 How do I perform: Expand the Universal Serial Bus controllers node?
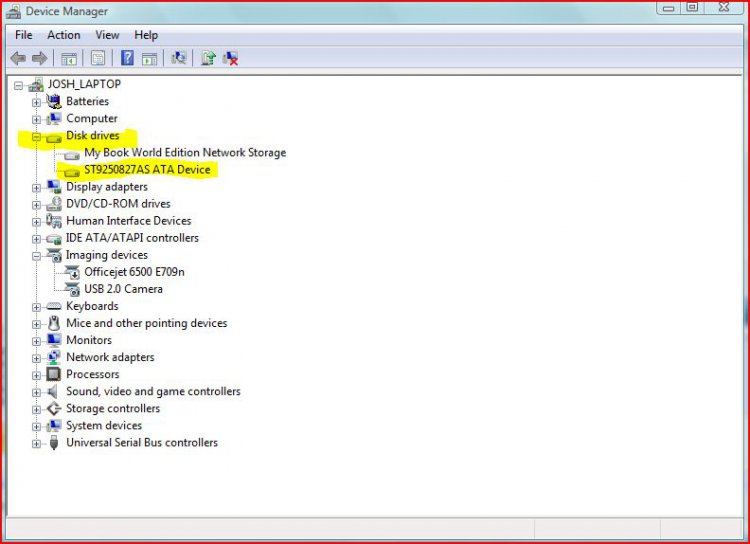tap(37, 443)
